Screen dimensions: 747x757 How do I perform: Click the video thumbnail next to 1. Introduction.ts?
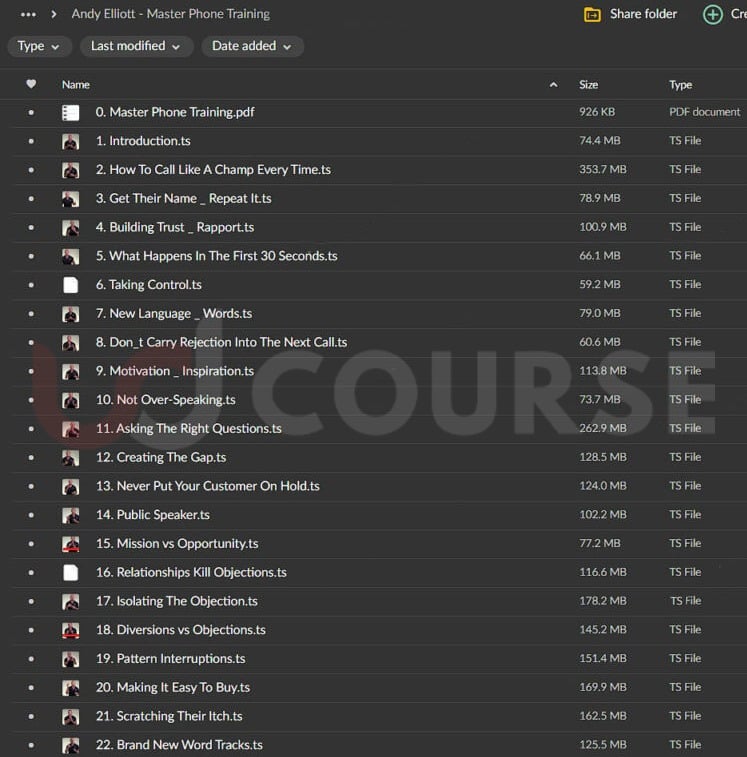click(x=70, y=142)
